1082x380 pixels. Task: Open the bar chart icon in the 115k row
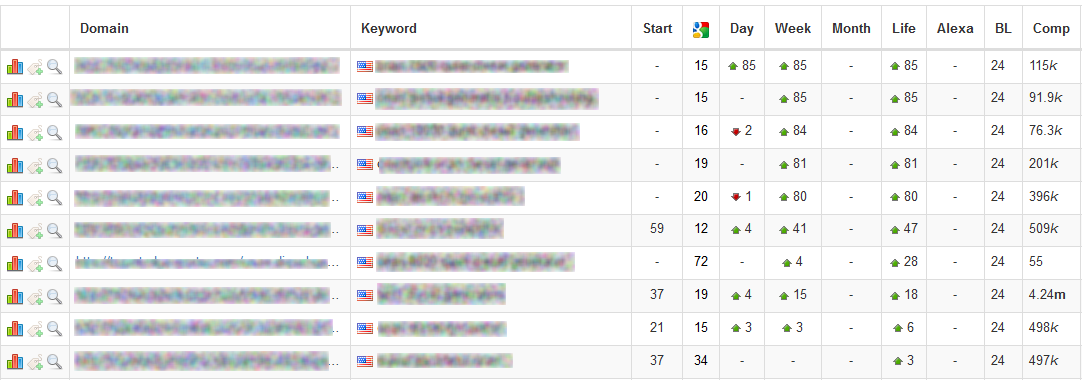[x=15, y=67]
